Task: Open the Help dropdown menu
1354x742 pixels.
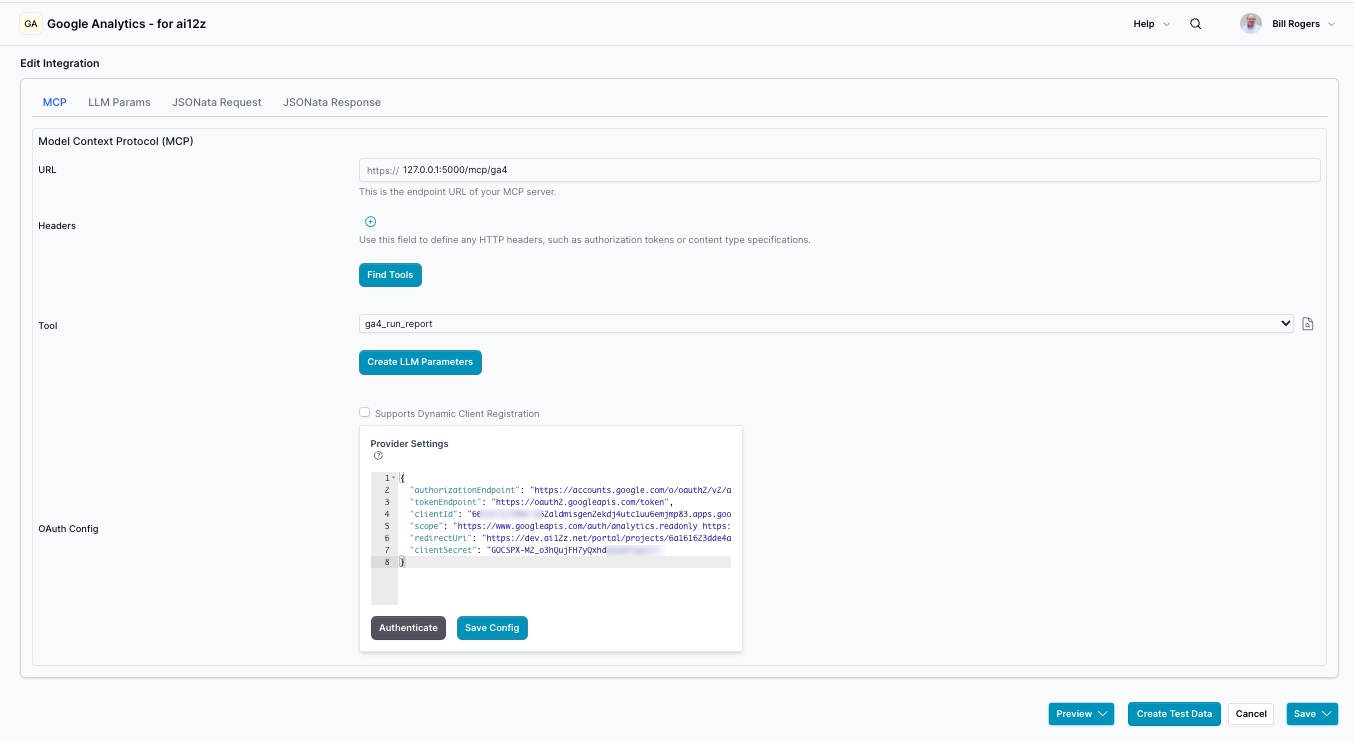Action: (x=1151, y=24)
